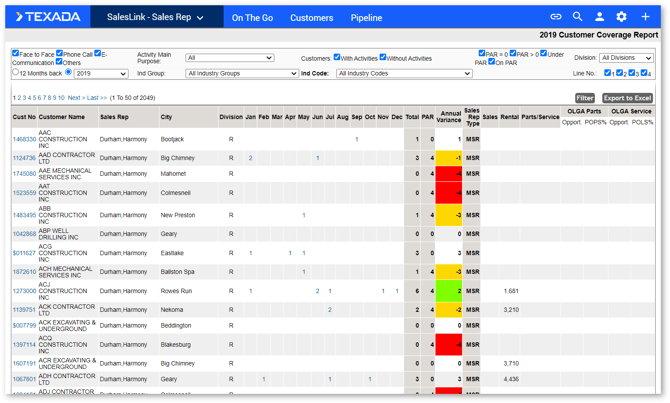Image resolution: width=670 pixels, height=403 pixels.
Task: Expand the Ind Group dropdown
Action: point(241,73)
